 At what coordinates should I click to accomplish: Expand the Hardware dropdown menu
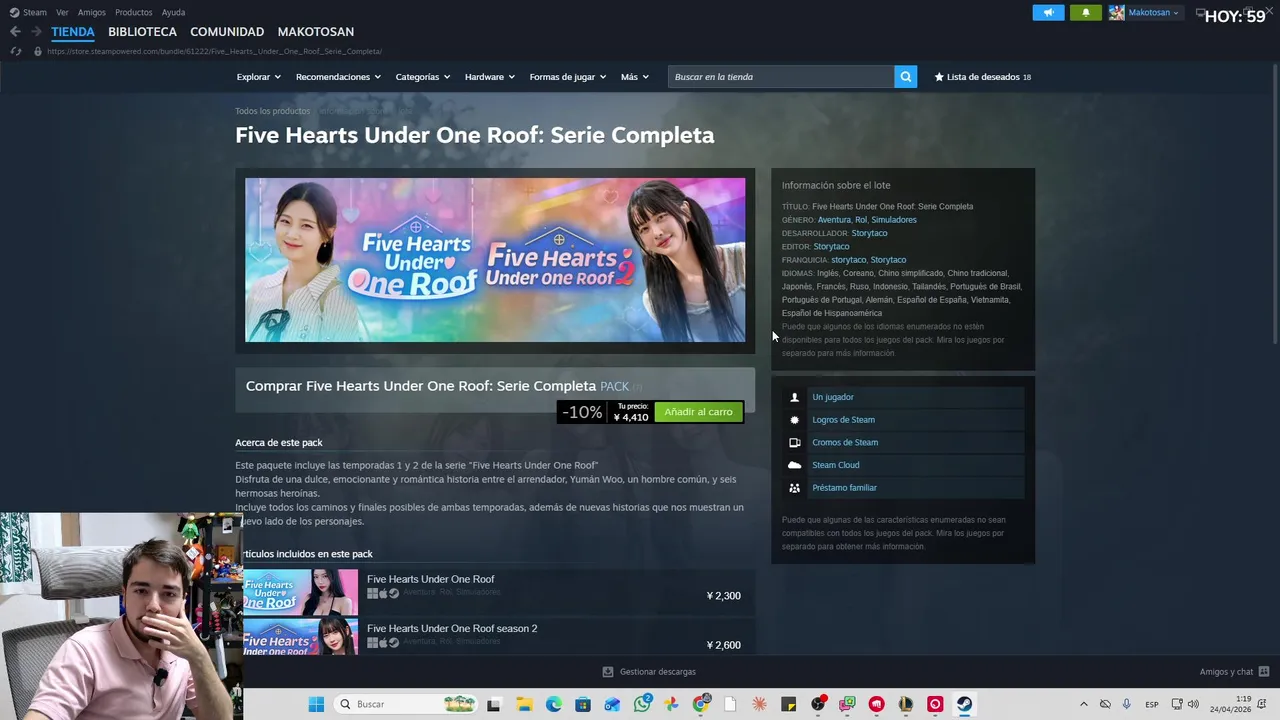(489, 77)
